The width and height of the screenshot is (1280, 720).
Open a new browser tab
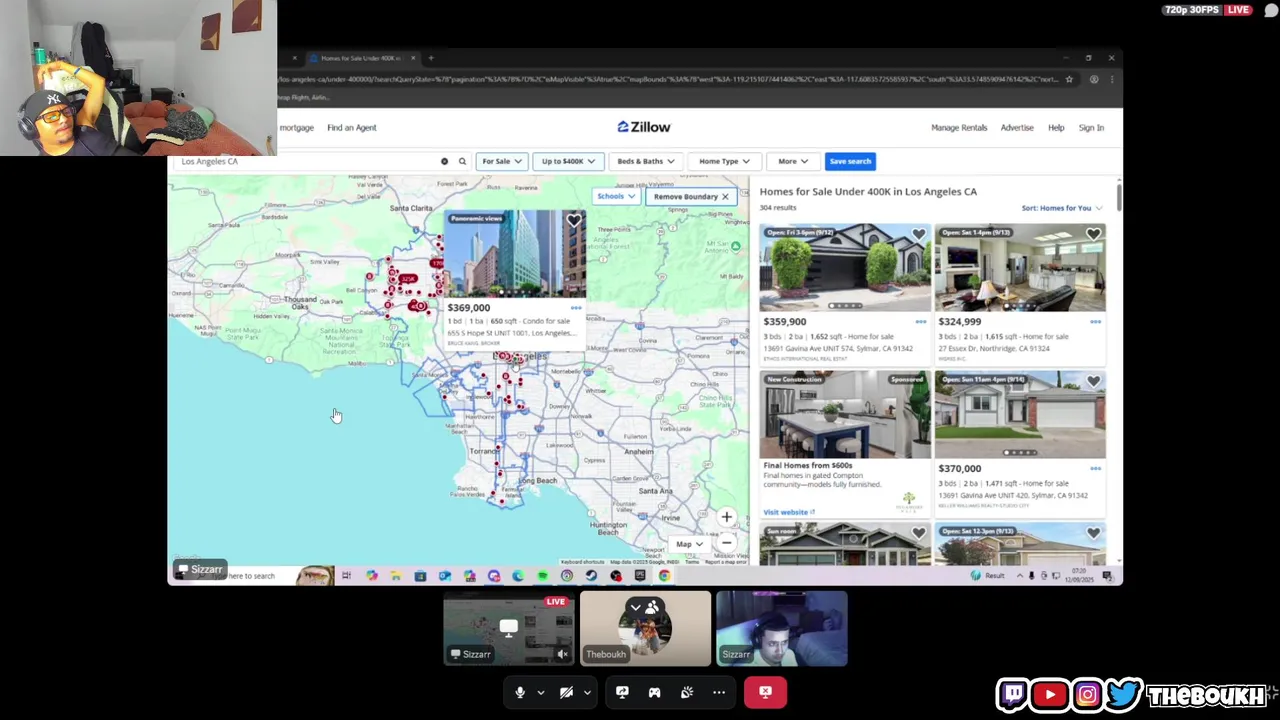[x=431, y=58]
